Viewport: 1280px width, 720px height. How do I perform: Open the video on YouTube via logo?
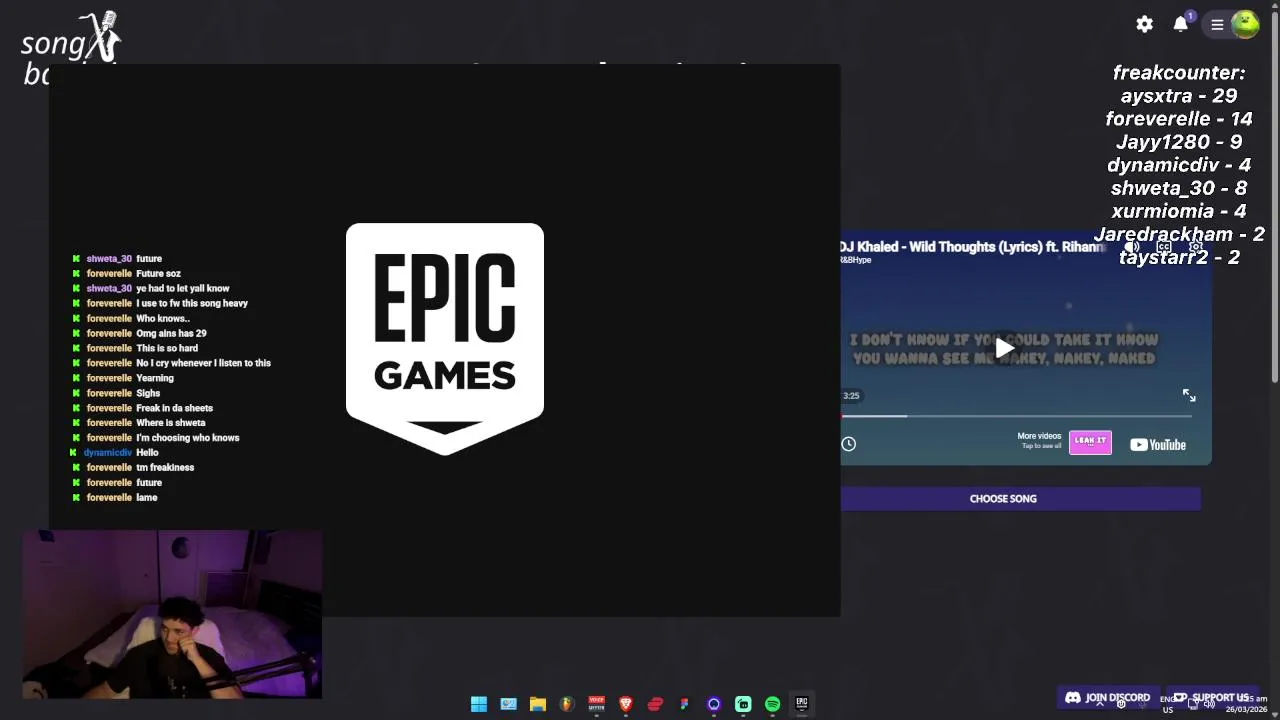click(x=1158, y=445)
